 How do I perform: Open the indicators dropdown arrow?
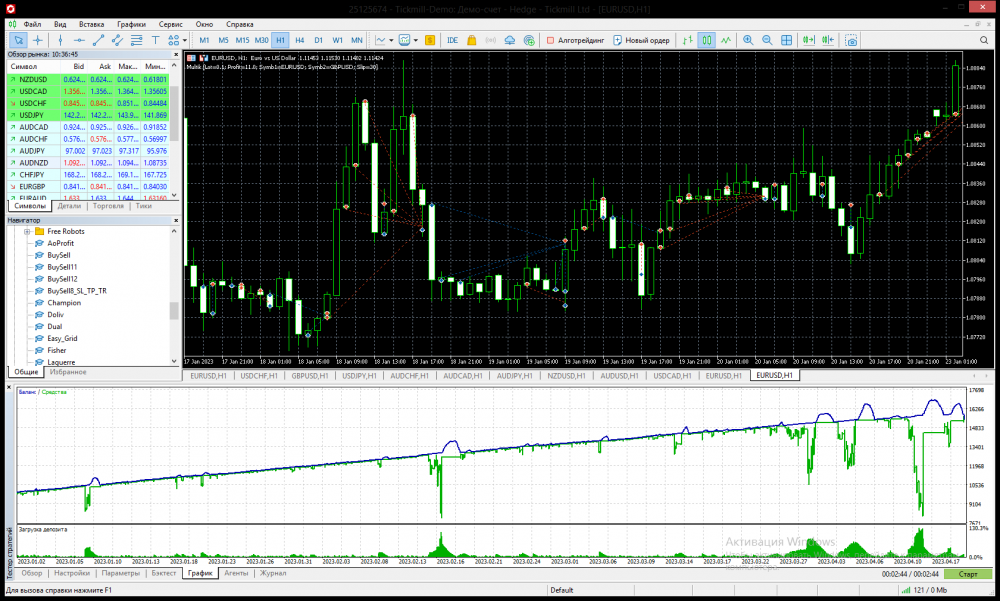(391, 40)
